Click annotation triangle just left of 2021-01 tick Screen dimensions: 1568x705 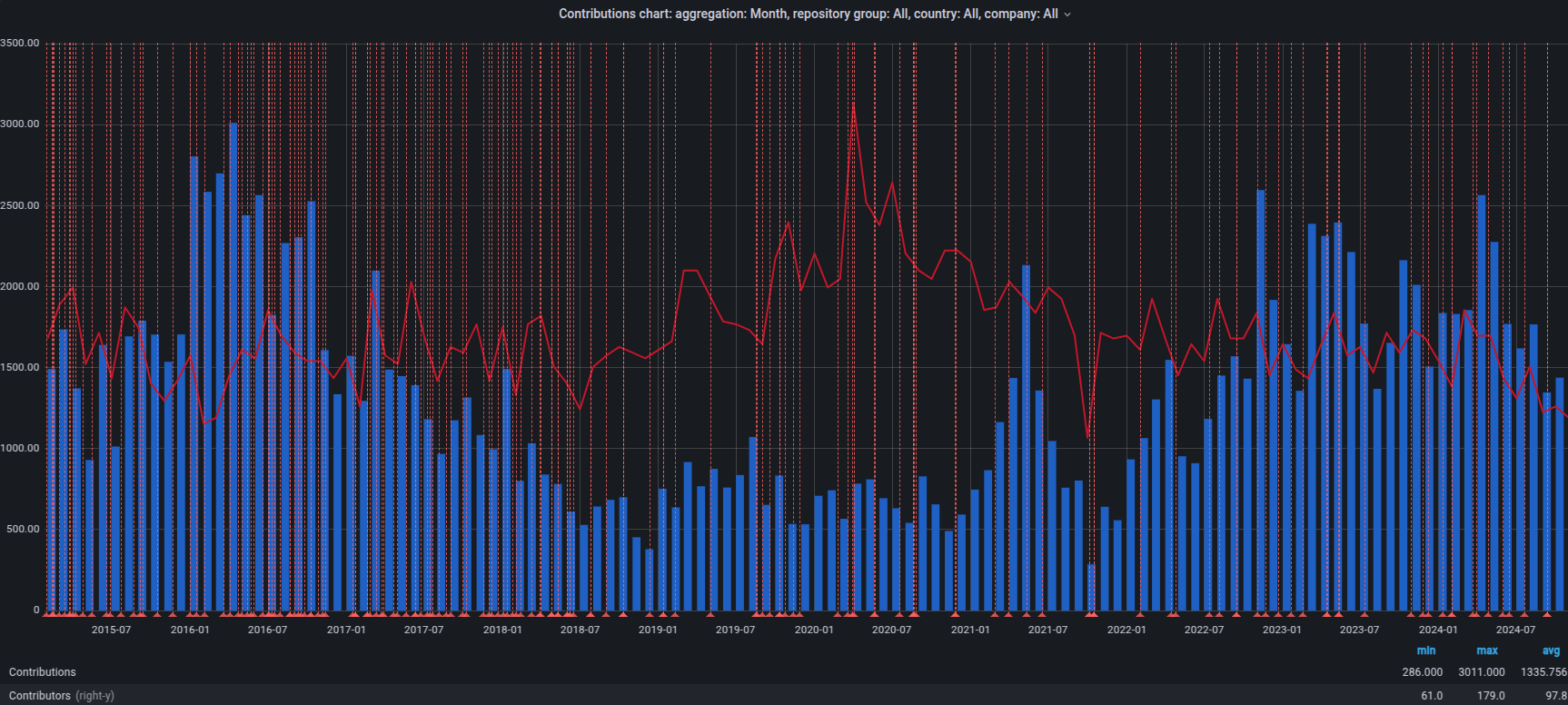click(x=955, y=615)
